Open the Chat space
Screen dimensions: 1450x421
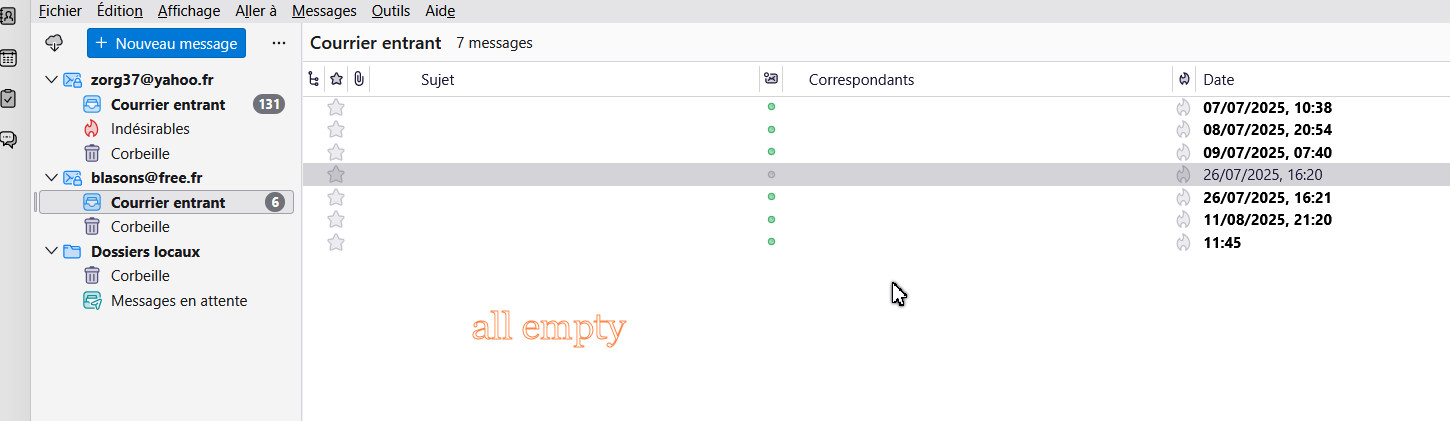pyautogui.click(x=7, y=139)
